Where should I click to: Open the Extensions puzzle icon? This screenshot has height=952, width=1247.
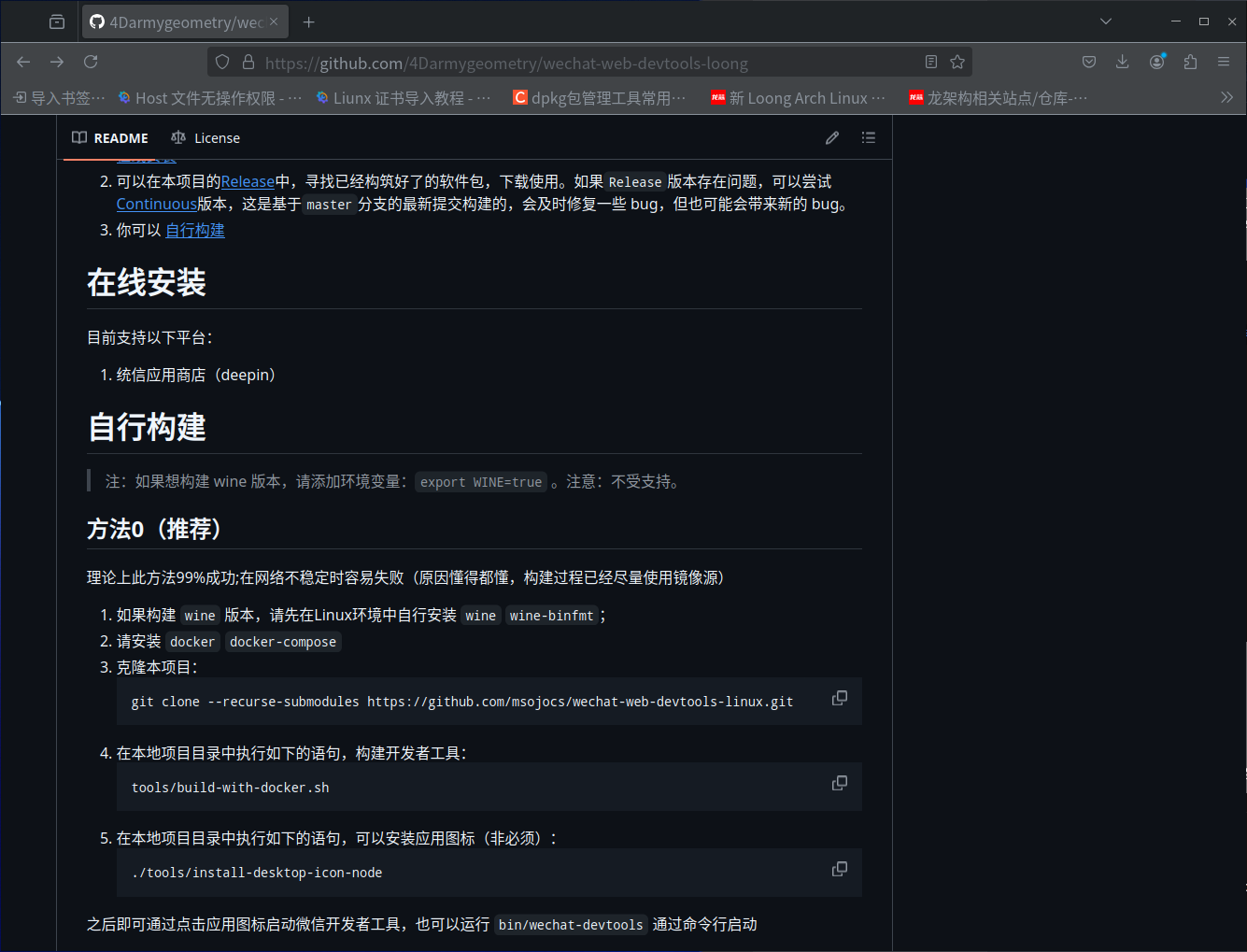tap(1190, 62)
